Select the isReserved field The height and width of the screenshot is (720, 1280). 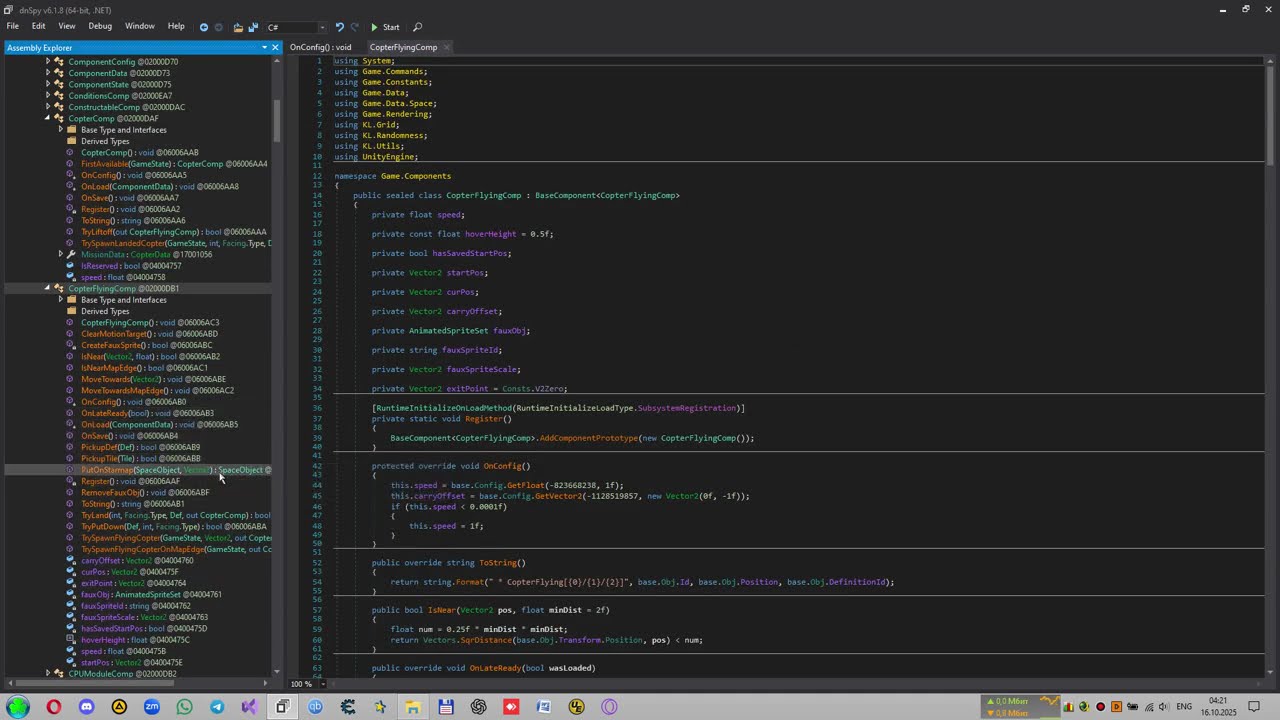tap(131, 266)
